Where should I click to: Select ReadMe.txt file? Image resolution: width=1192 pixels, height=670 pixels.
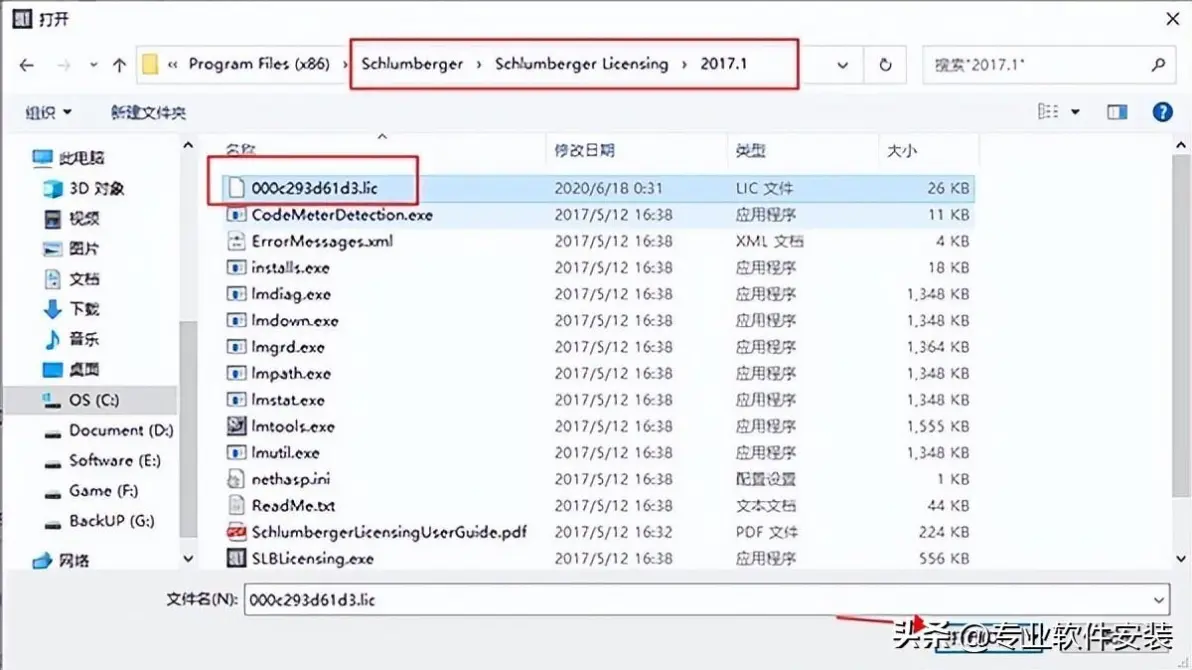[598, 506]
